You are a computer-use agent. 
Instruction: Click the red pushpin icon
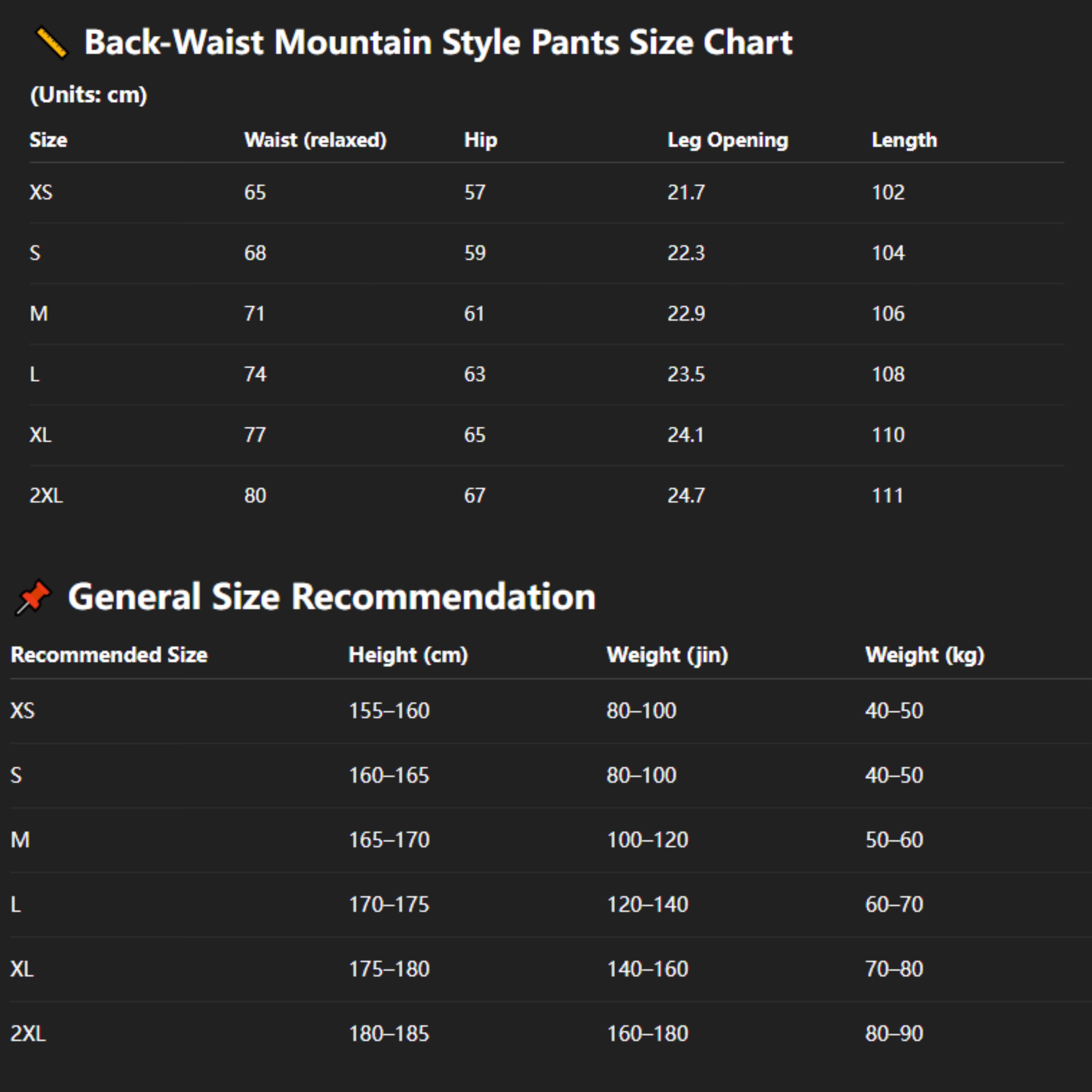[x=33, y=597]
